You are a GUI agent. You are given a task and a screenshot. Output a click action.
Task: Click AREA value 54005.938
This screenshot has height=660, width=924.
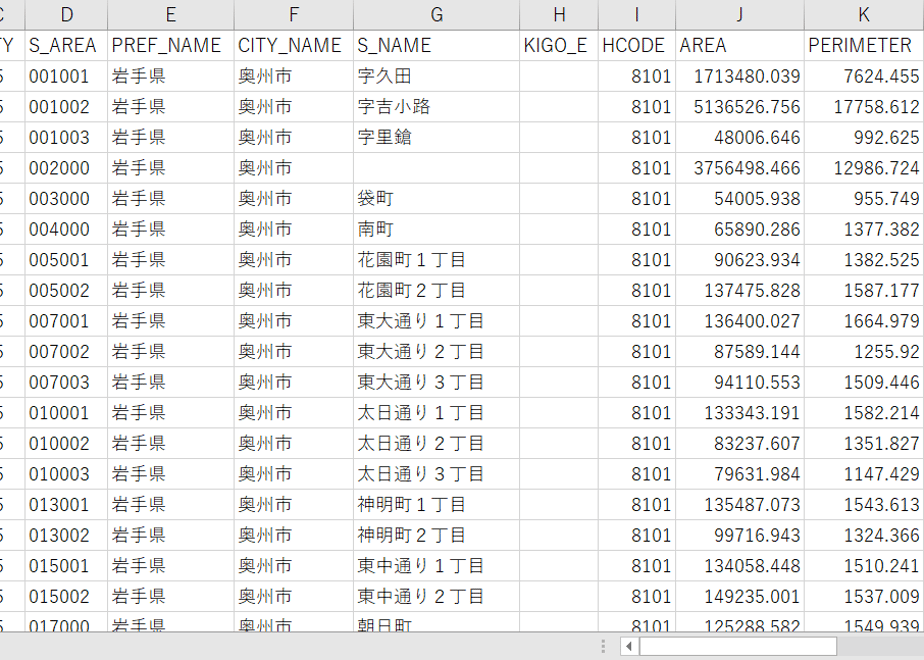click(740, 199)
